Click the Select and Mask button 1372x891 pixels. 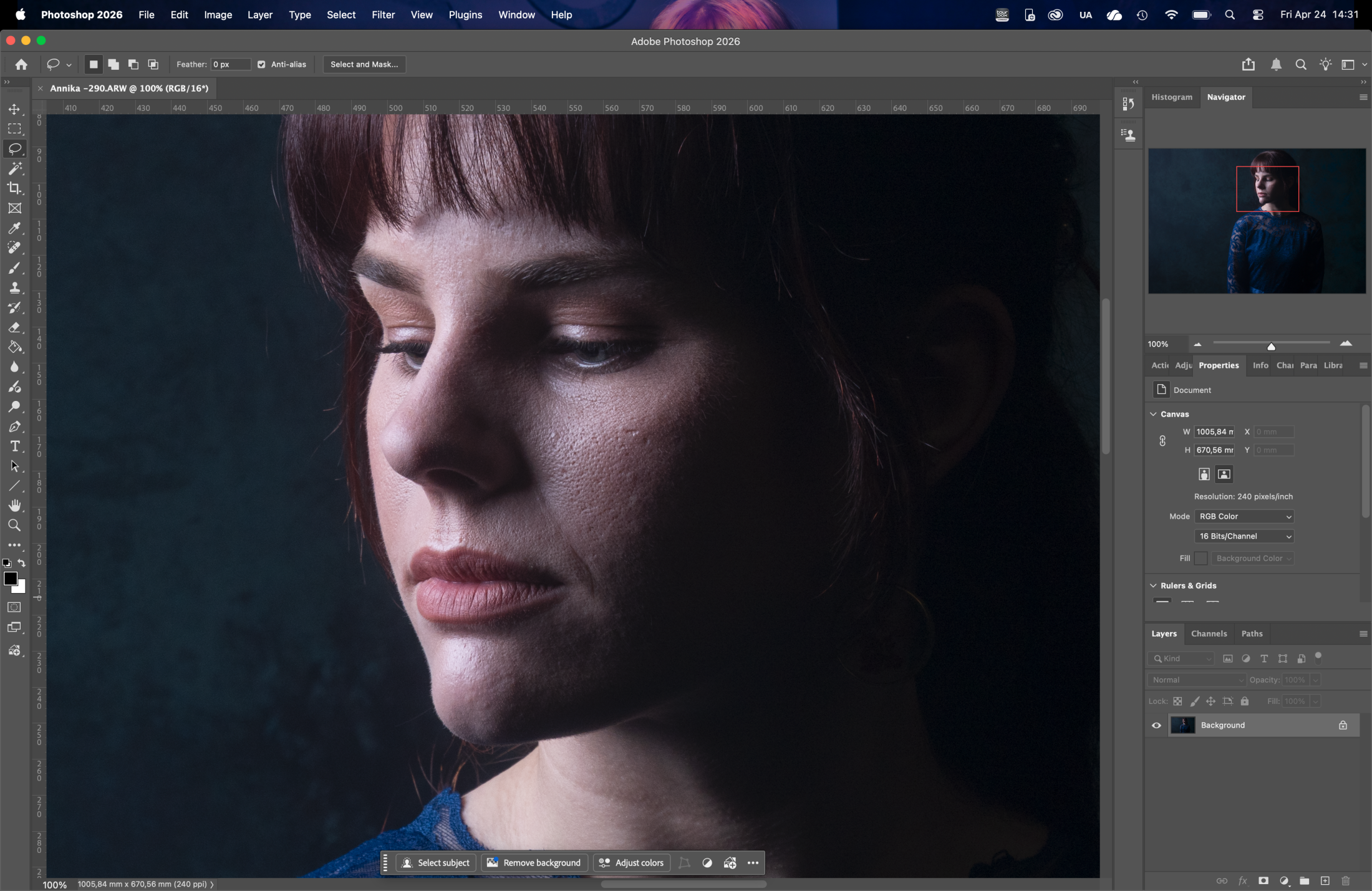point(364,64)
